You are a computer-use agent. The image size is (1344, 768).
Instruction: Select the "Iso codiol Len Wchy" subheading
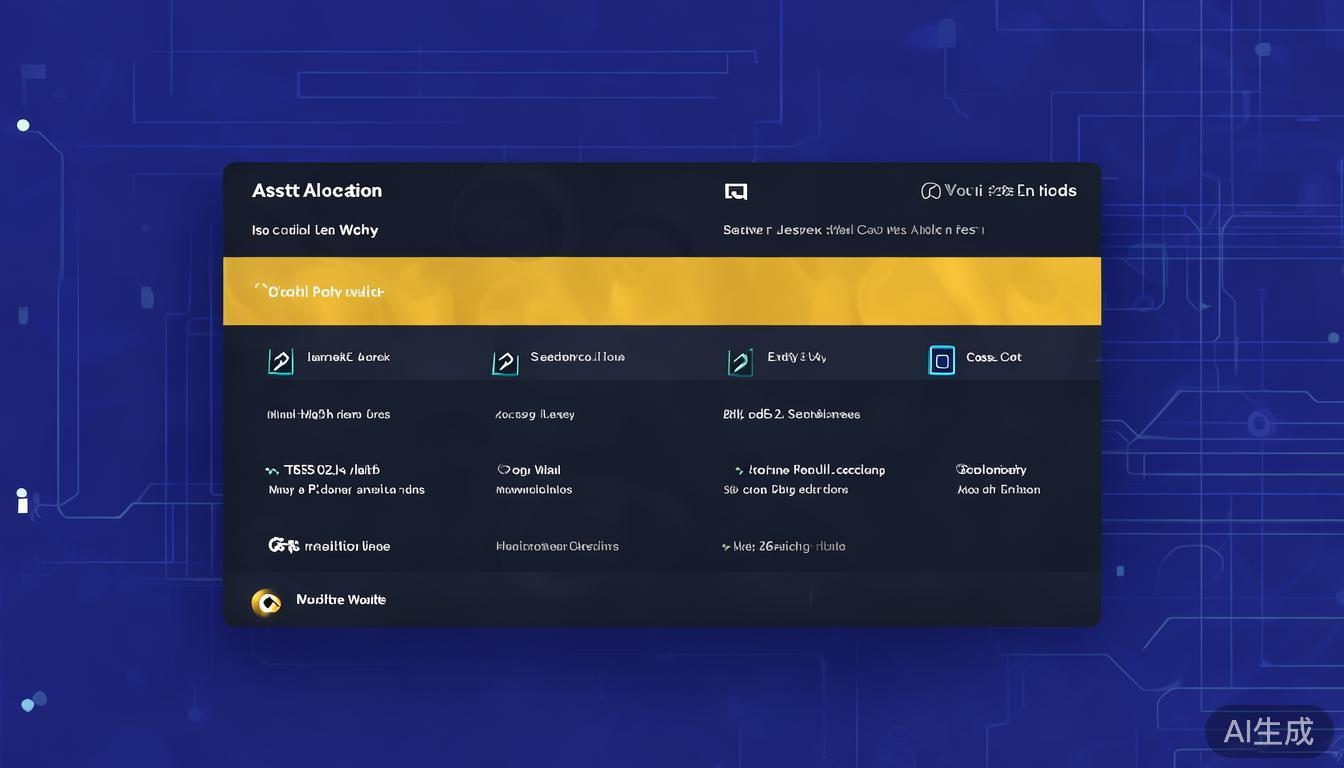(x=314, y=230)
